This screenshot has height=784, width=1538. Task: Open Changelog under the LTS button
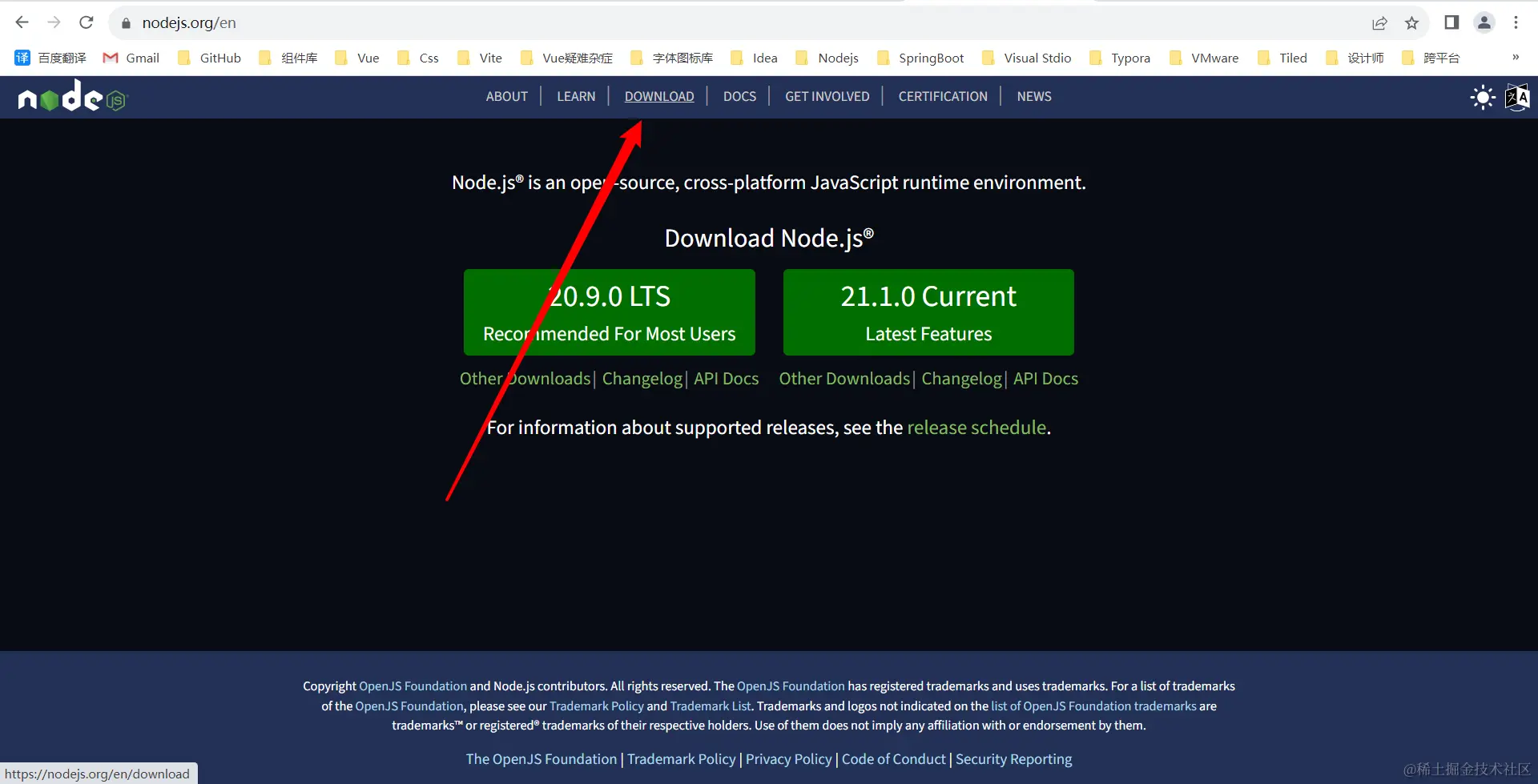pyautogui.click(x=642, y=379)
